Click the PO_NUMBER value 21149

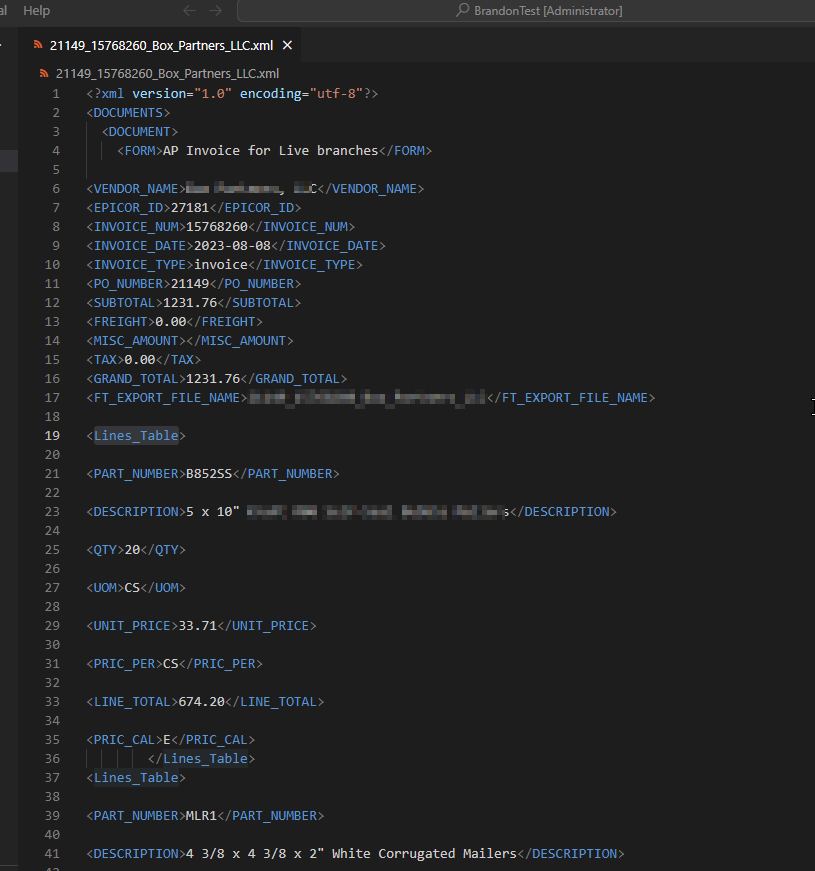[190, 283]
